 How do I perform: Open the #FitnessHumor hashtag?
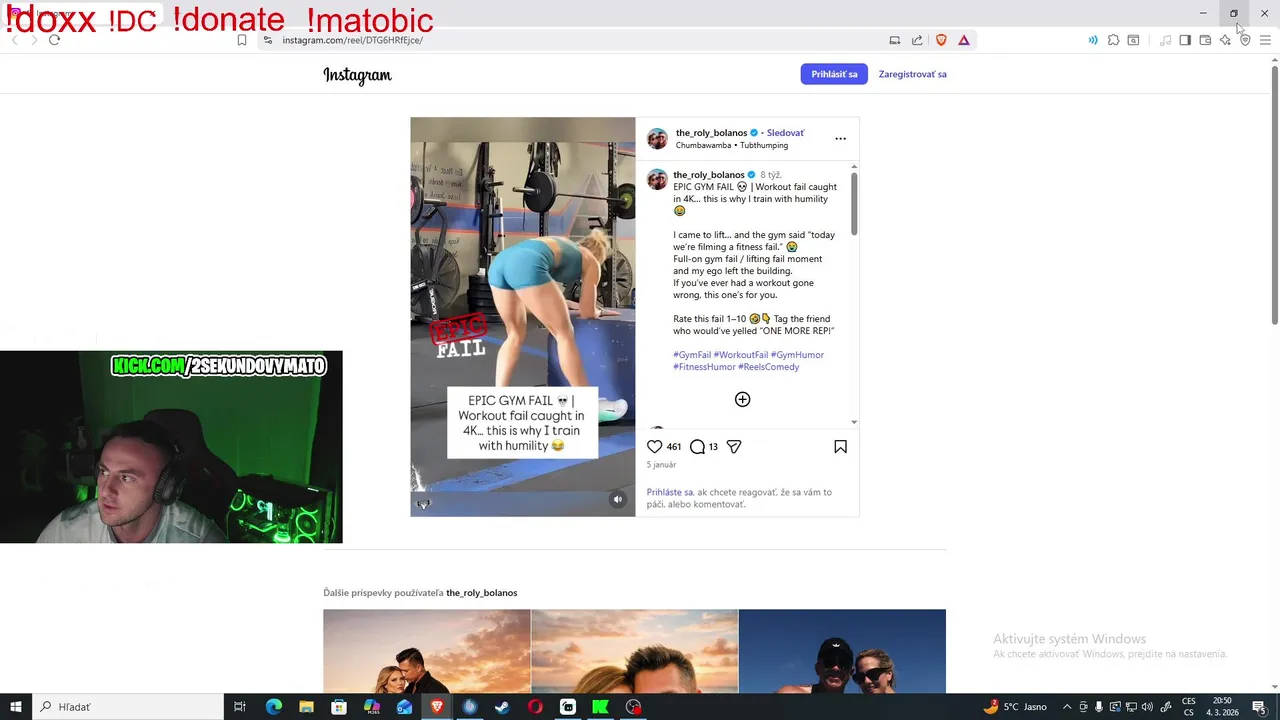(704, 367)
